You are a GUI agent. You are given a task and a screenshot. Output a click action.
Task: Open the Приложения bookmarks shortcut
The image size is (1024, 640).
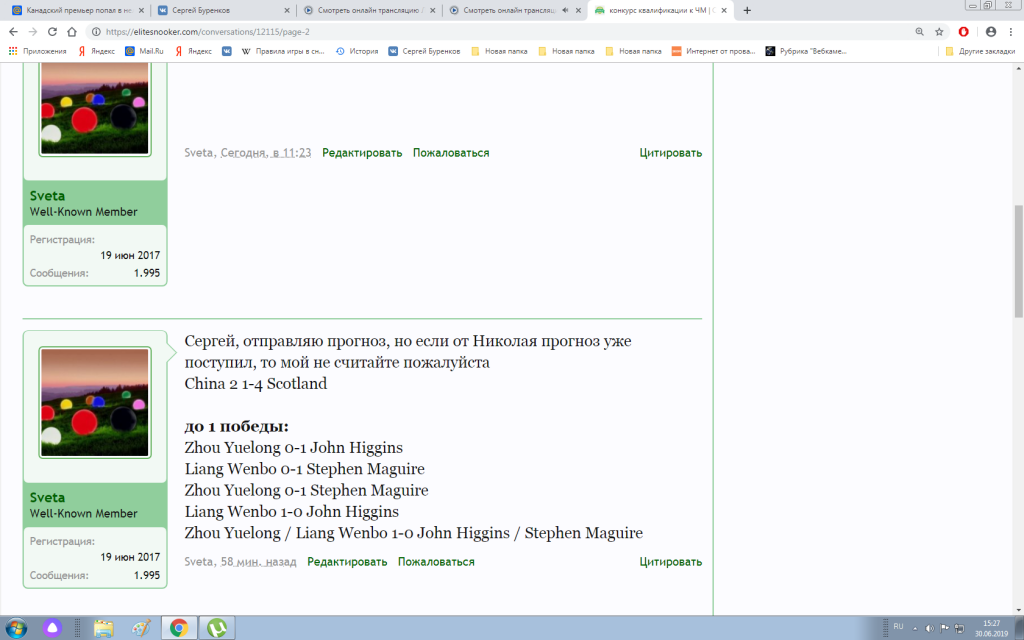(x=38, y=51)
